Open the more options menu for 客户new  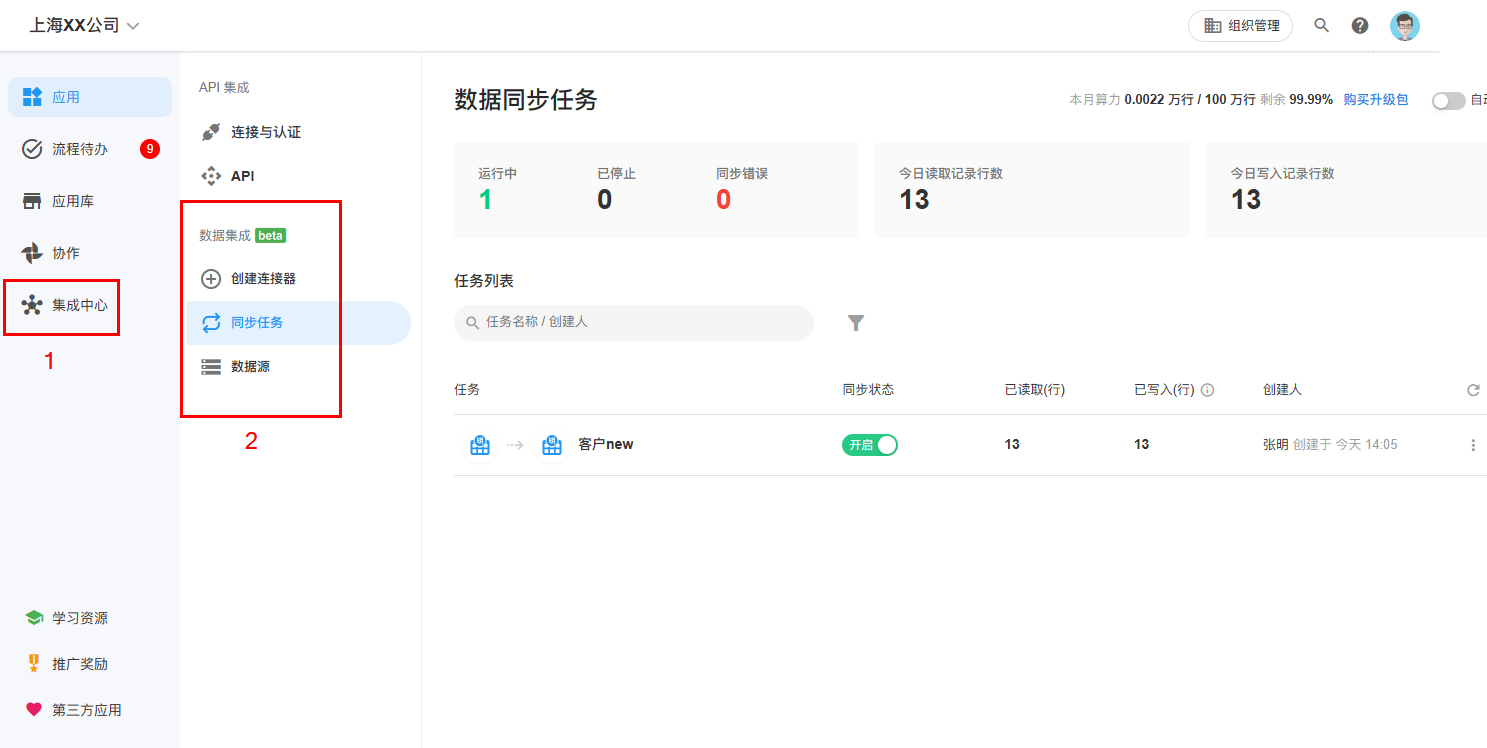coord(1473,445)
